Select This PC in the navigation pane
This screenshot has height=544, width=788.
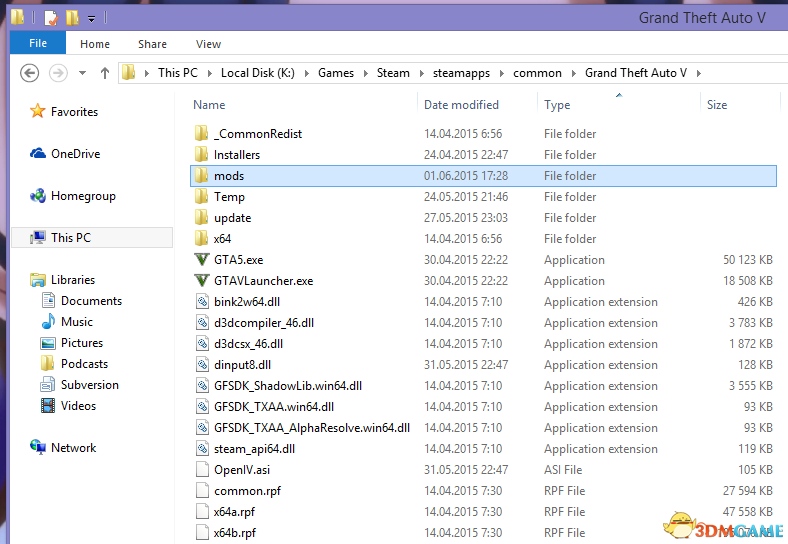[x=92, y=237]
